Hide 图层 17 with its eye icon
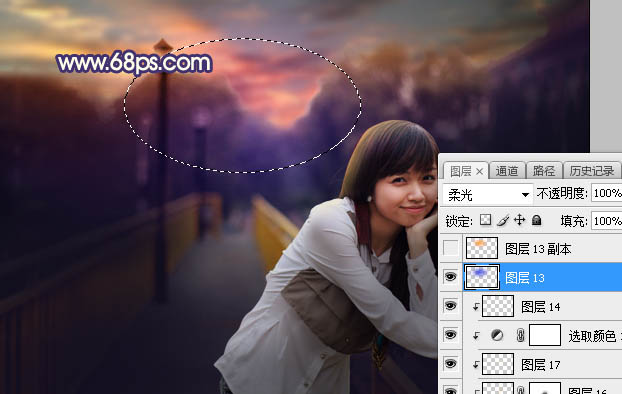 450,364
